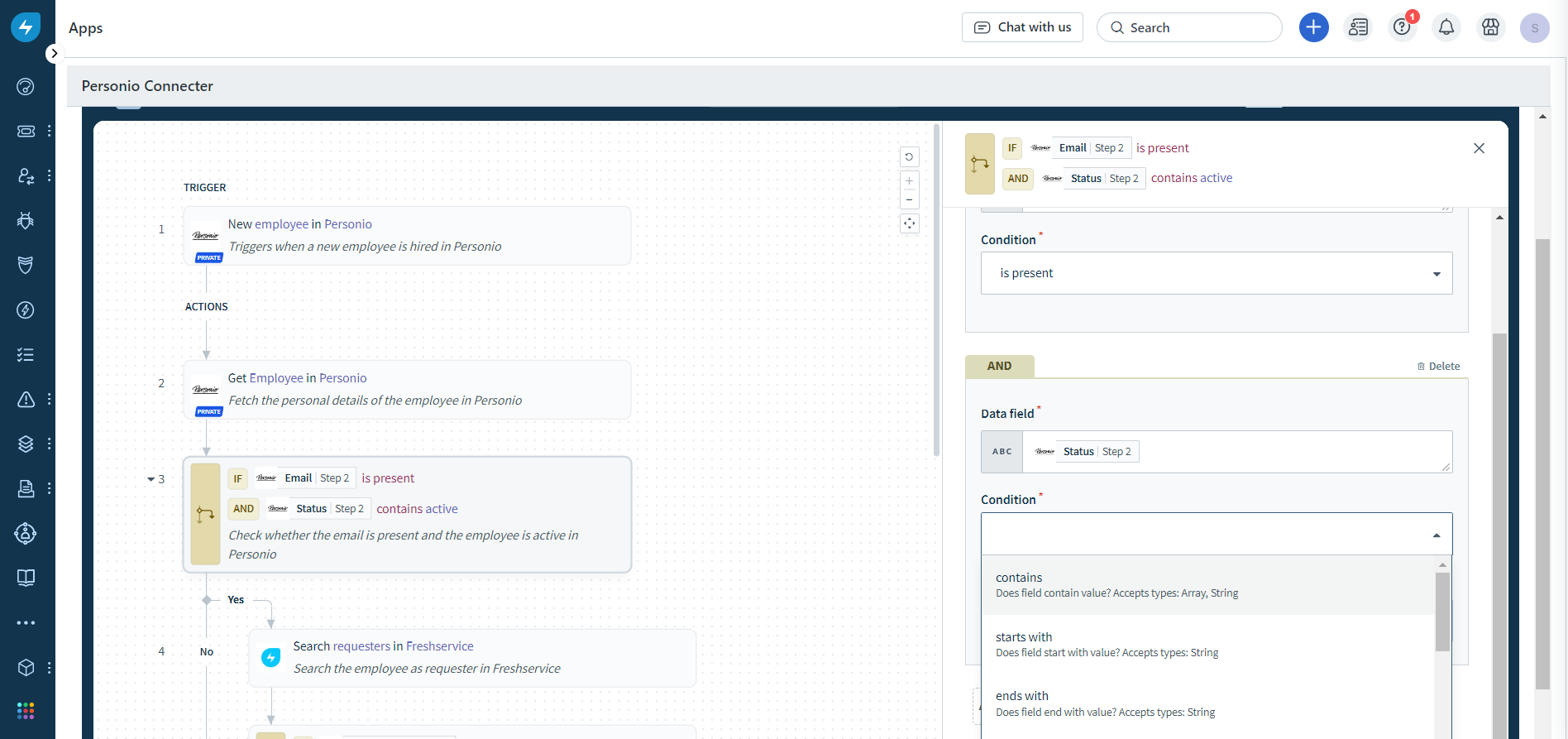1568x739 pixels.
Task: Click the 'Personio' link in trigger step
Action: [x=348, y=224]
